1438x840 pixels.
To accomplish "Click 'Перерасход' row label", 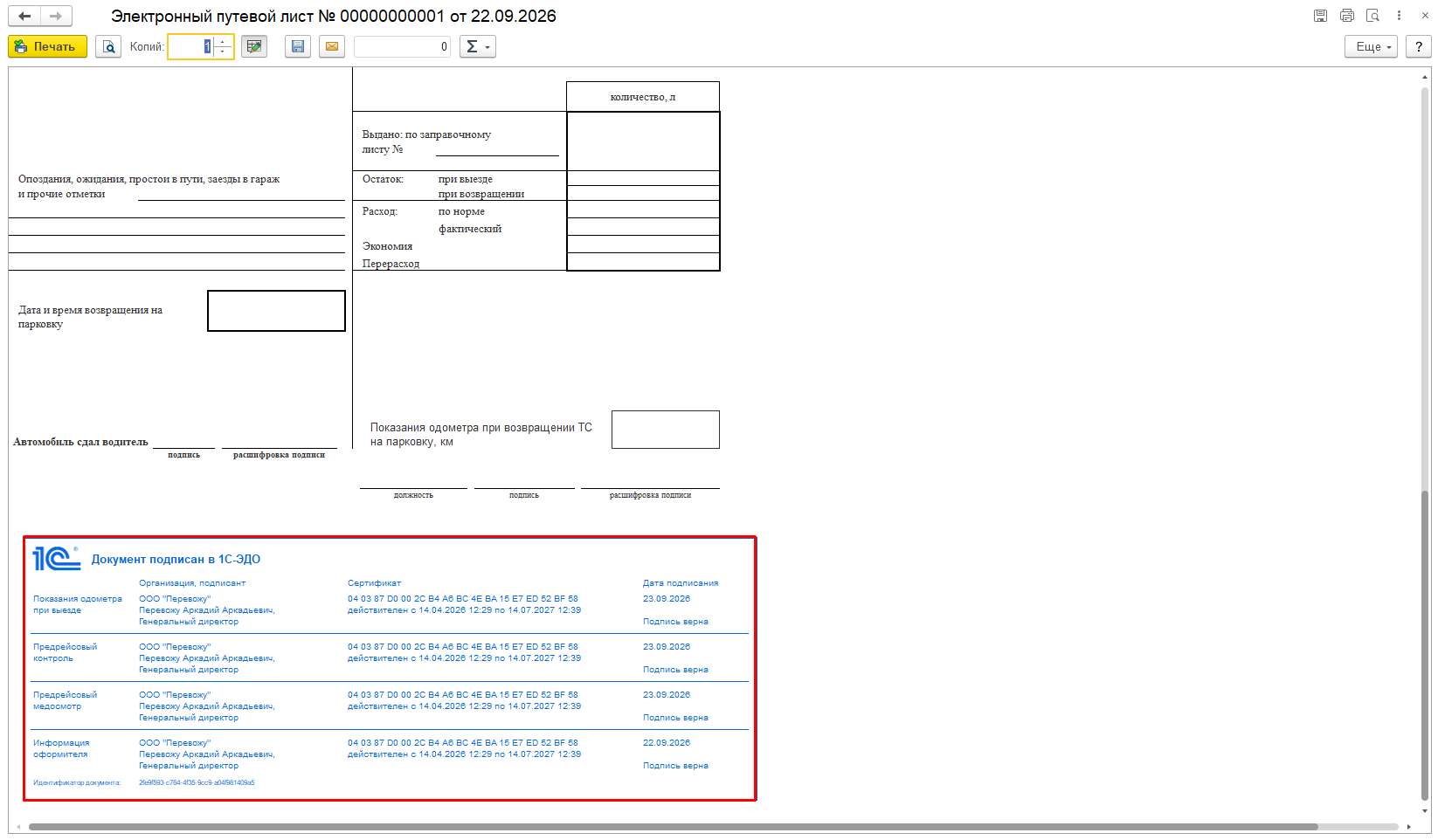I will pos(391,264).
